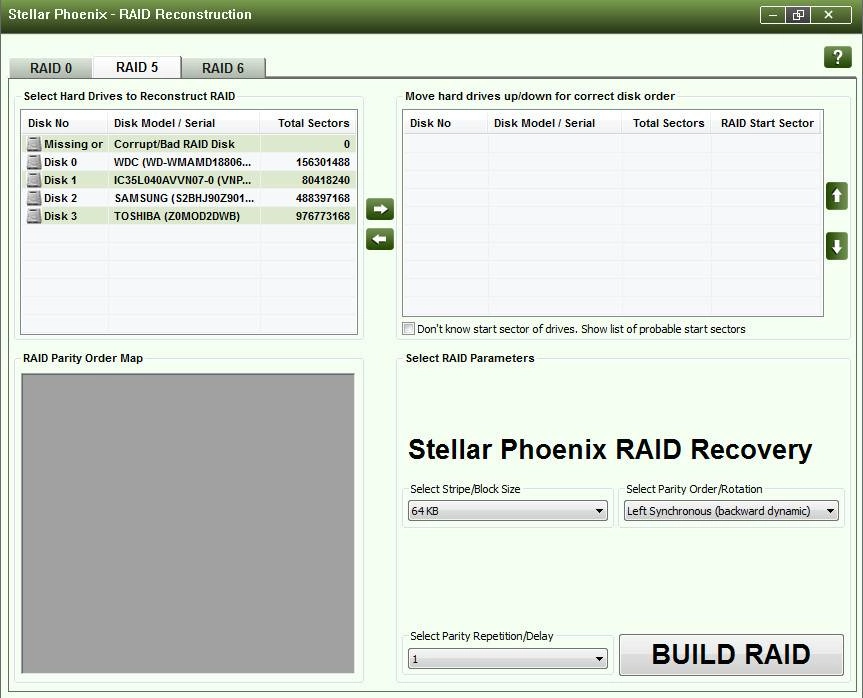
Task: Select the WDC (WD-WMAMD18806... drive entry
Action: (182, 162)
